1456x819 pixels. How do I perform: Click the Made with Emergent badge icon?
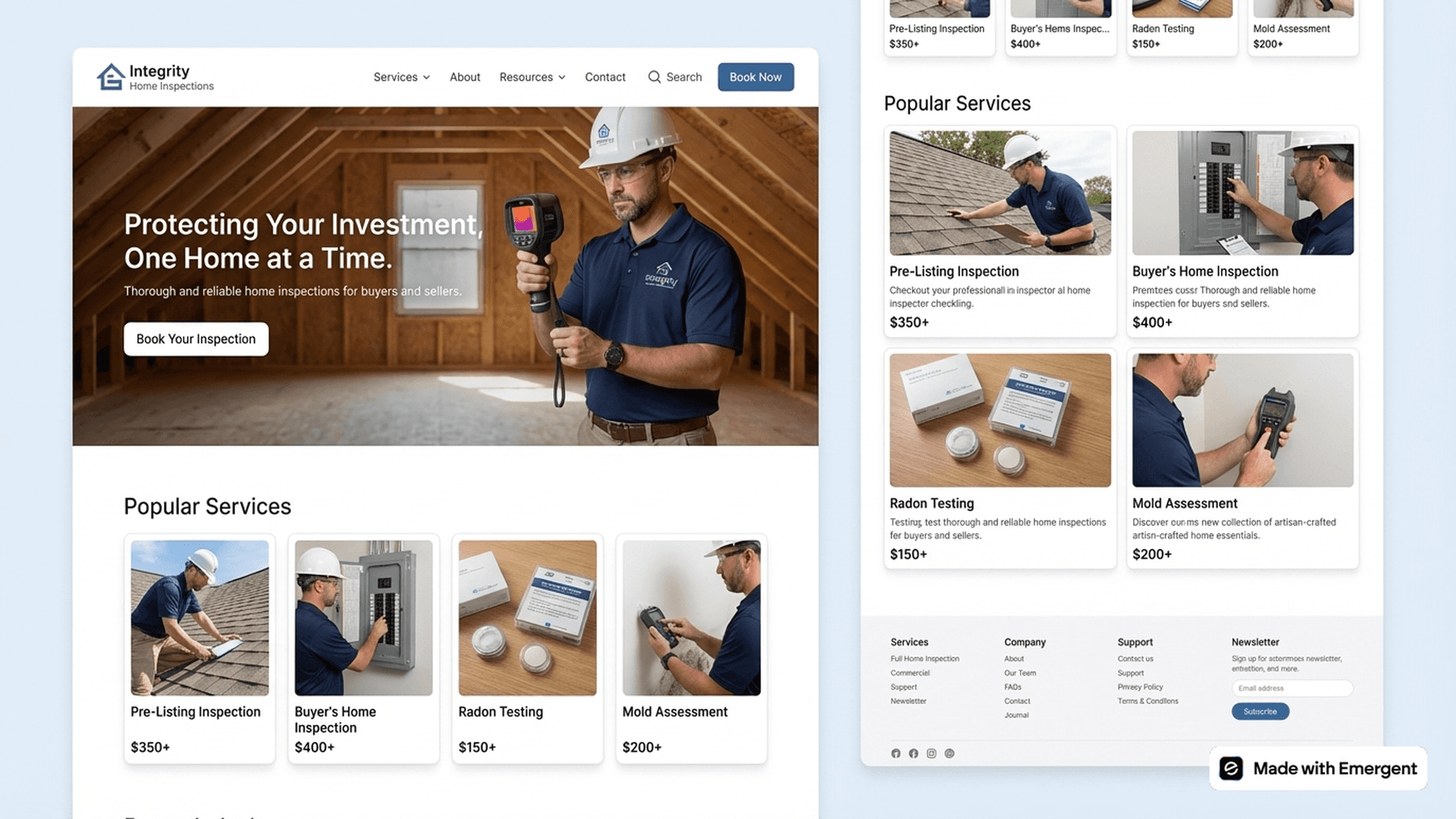click(1232, 768)
